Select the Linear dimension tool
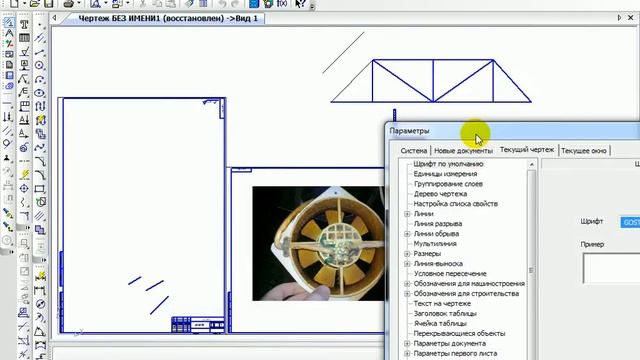This screenshot has width=640, height=360. [x=40, y=290]
